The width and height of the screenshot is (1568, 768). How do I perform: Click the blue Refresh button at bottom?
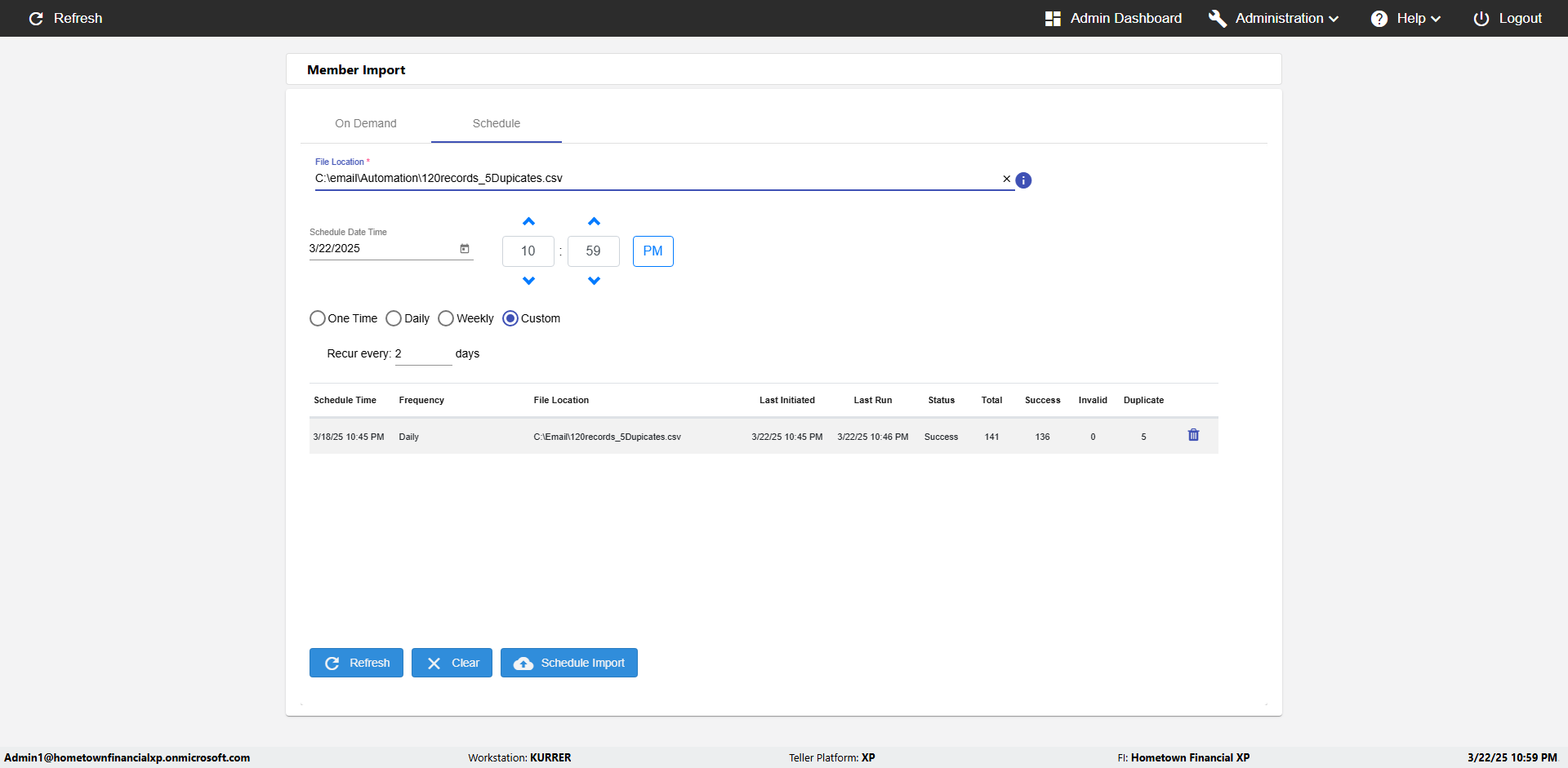point(356,663)
